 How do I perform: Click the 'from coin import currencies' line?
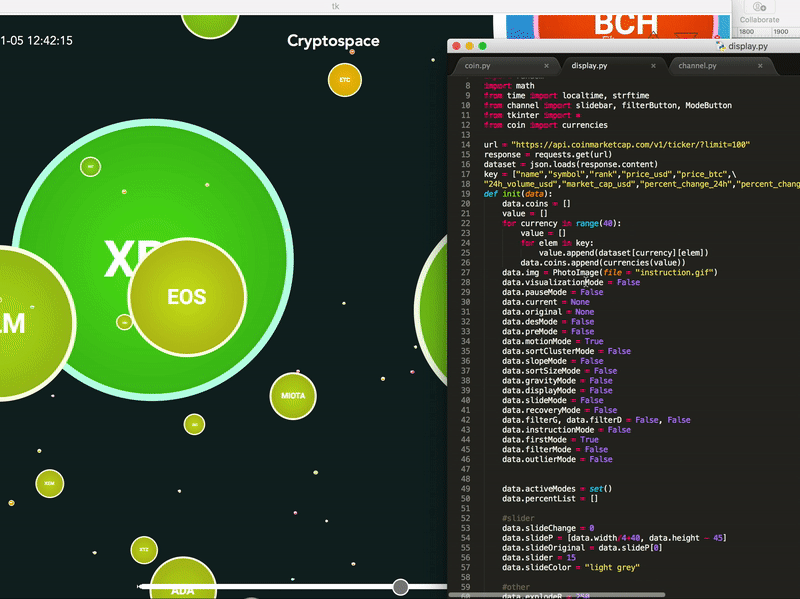[x=545, y=125]
